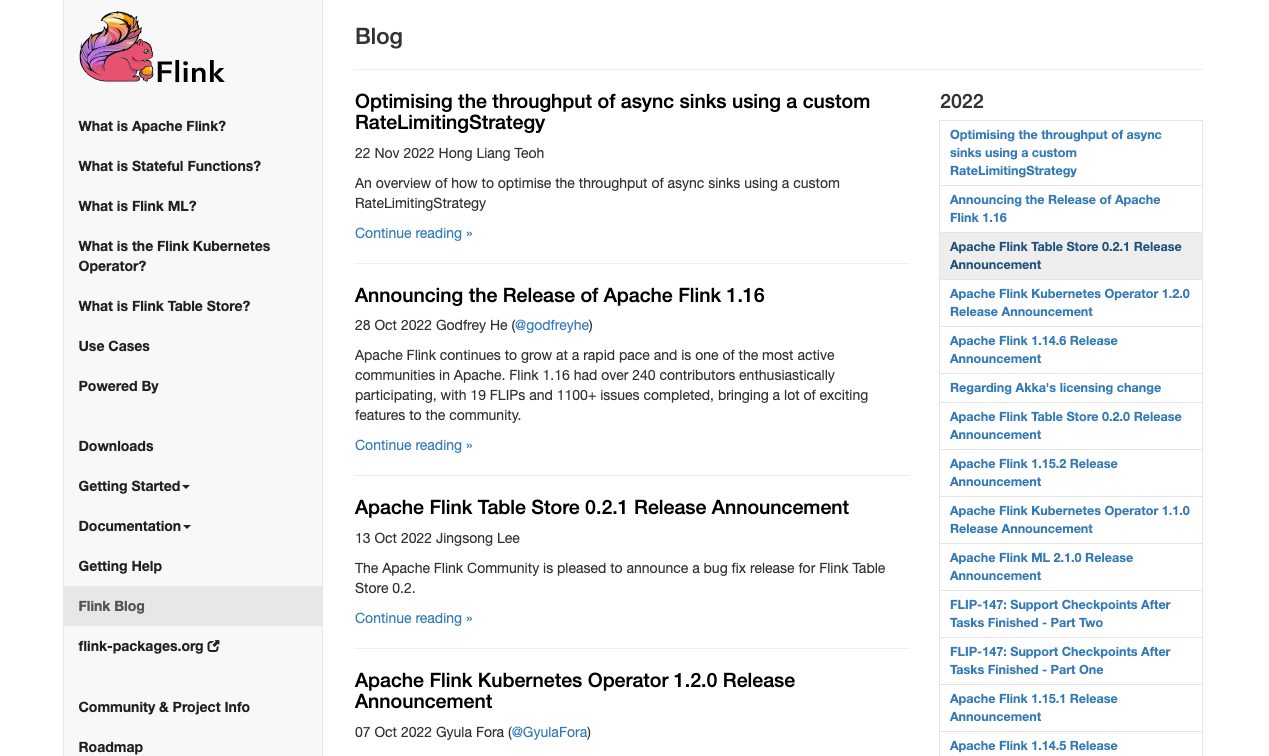Go to Use Cases page
The width and height of the screenshot is (1269, 756).
[114, 346]
